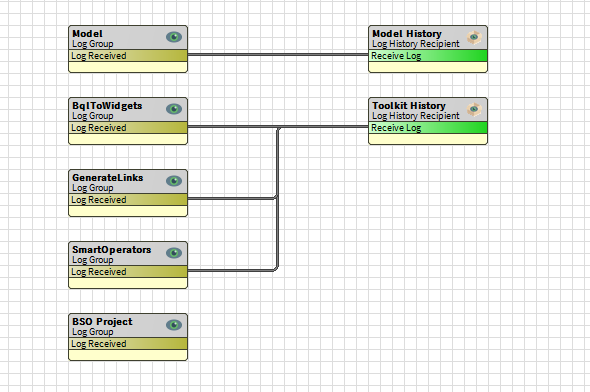Click the eye icon on Model log group
The width and height of the screenshot is (590, 392).
174,37
